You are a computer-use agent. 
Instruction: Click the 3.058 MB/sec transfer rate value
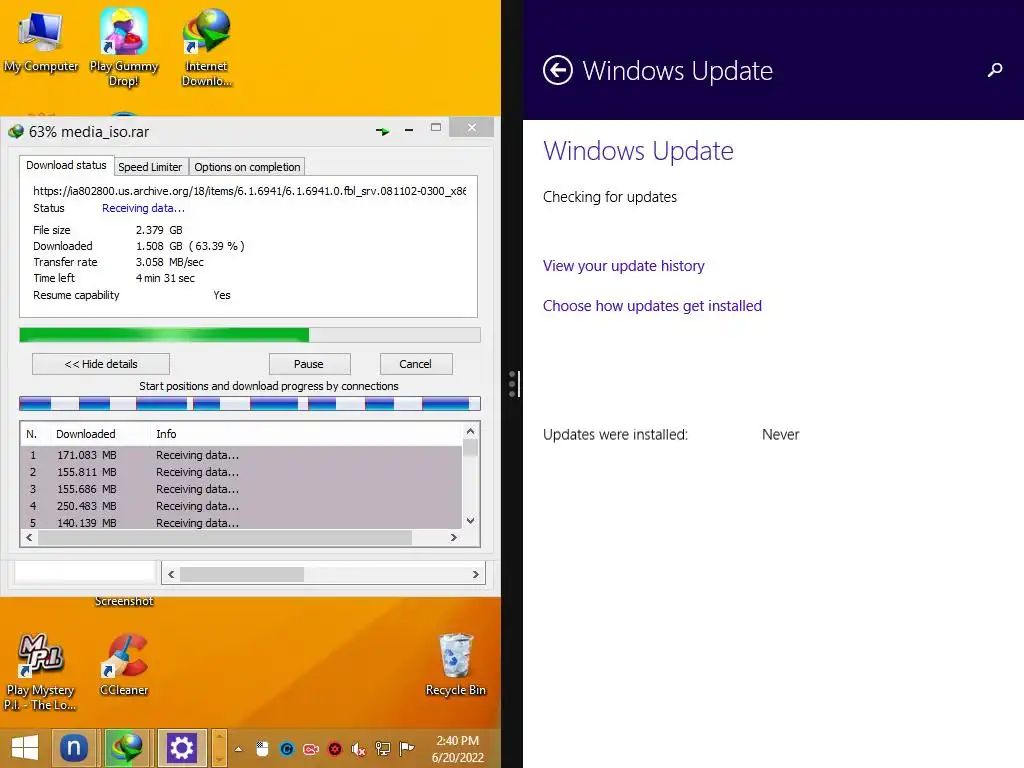[x=170, y=262]
